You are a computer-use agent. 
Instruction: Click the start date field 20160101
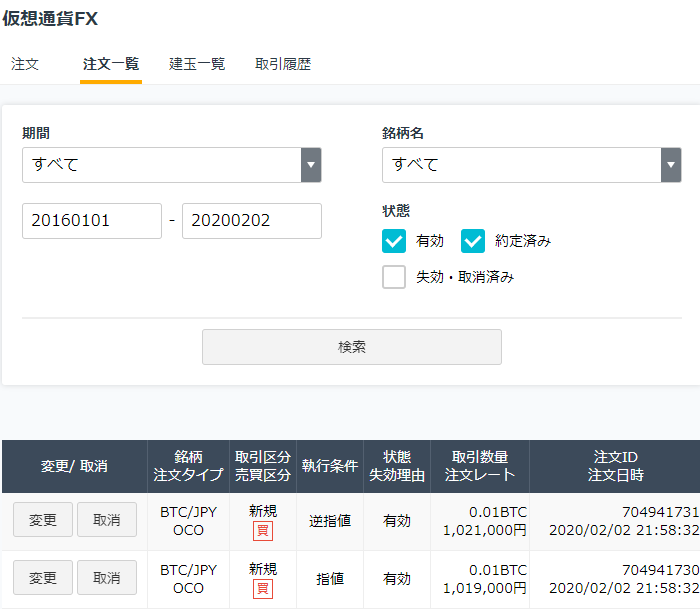(x=92, y=221)
